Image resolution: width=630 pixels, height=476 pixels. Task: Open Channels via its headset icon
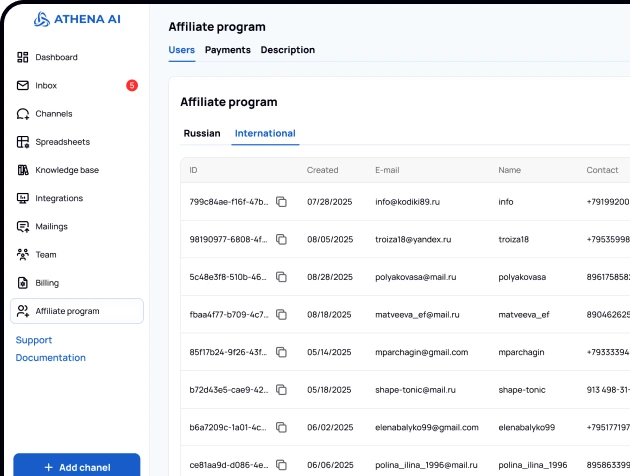[23, 114]
